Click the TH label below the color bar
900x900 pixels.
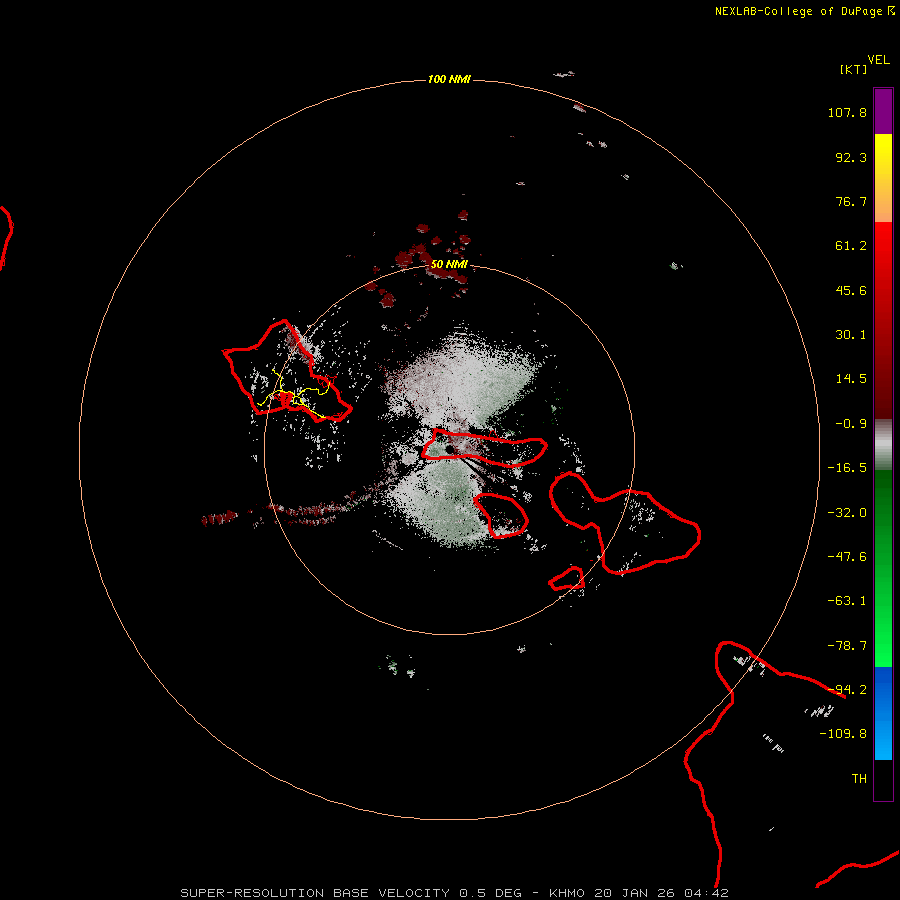tap(859, 778)
